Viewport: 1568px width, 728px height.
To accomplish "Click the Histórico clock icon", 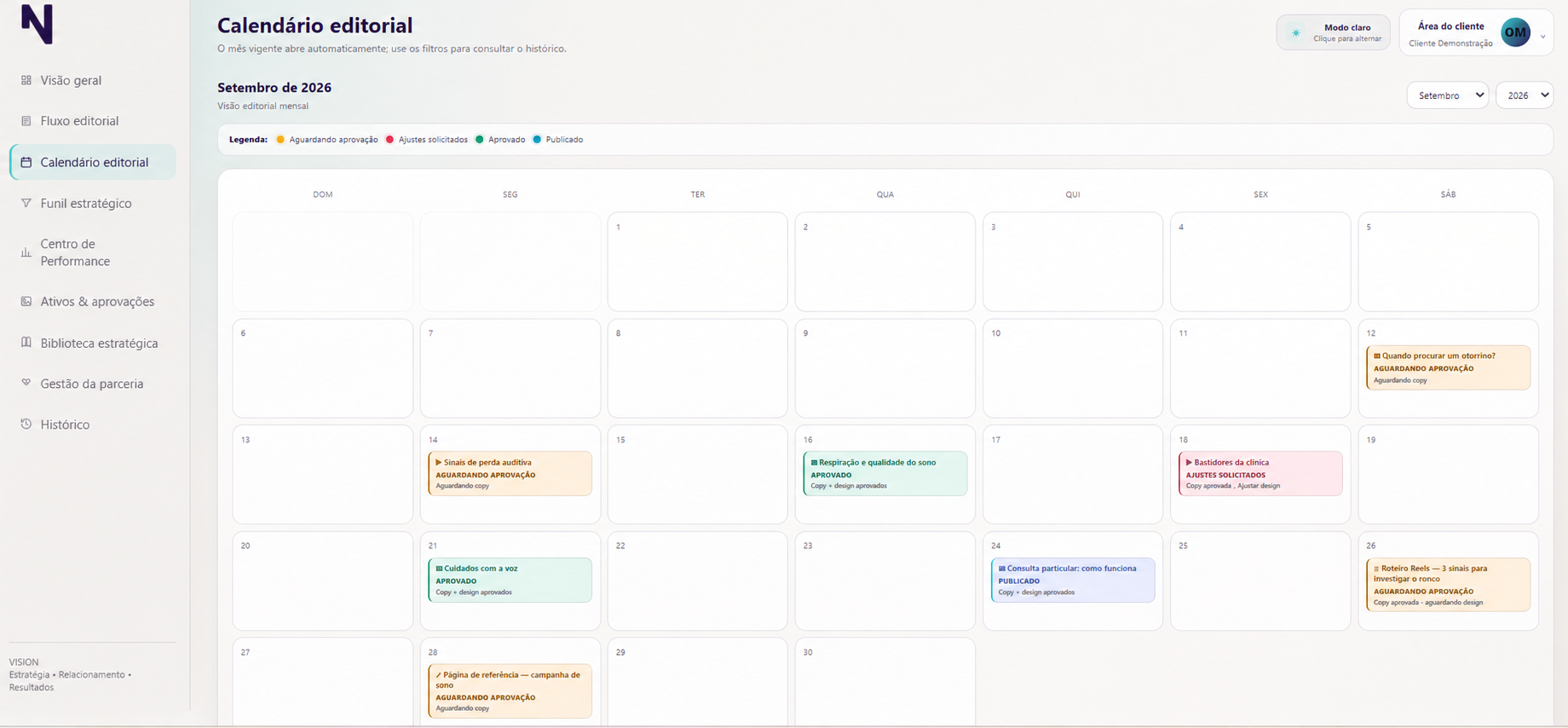I will click(x=26, y=425).
